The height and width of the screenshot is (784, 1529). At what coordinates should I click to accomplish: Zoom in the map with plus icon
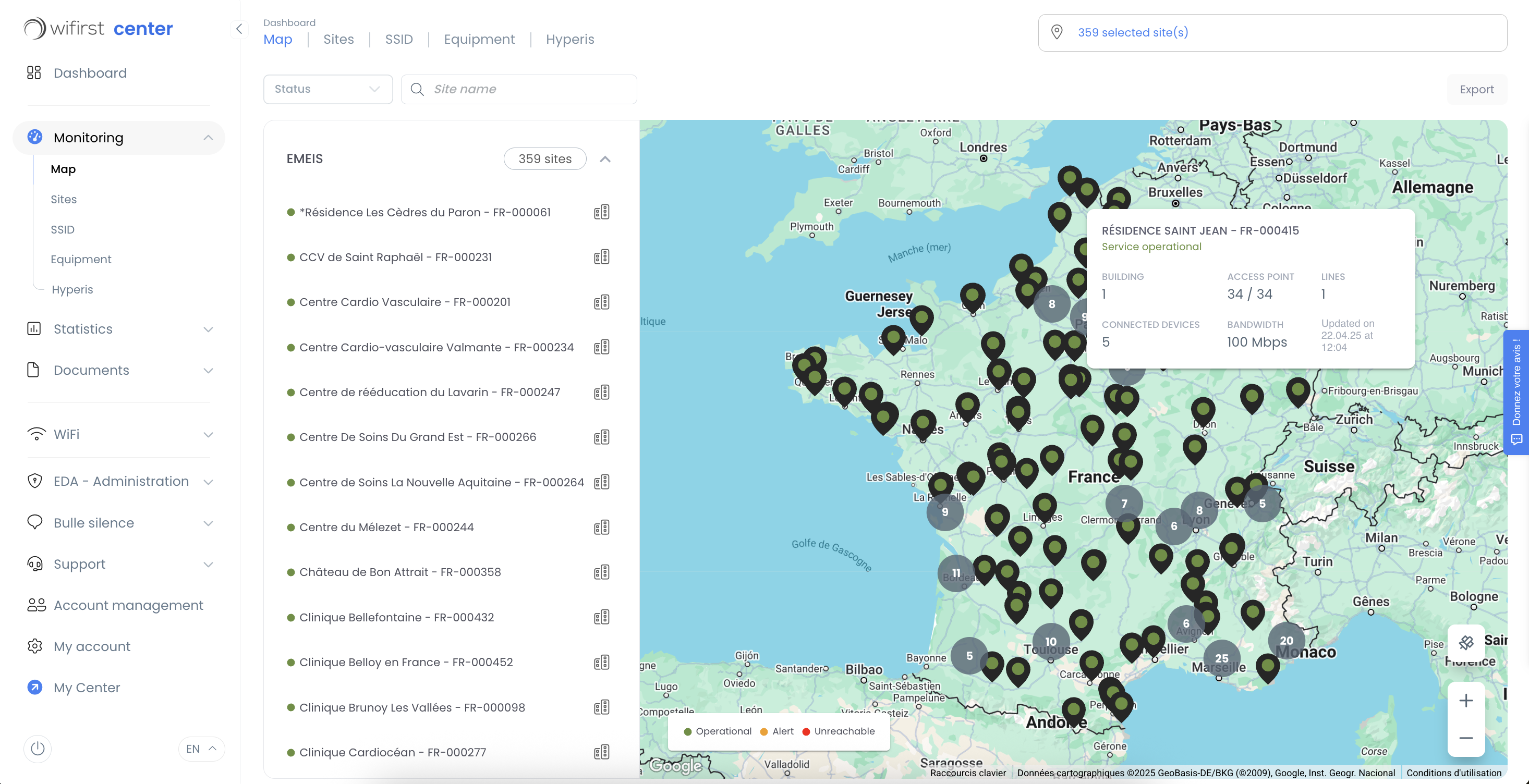click(1466, 700)
